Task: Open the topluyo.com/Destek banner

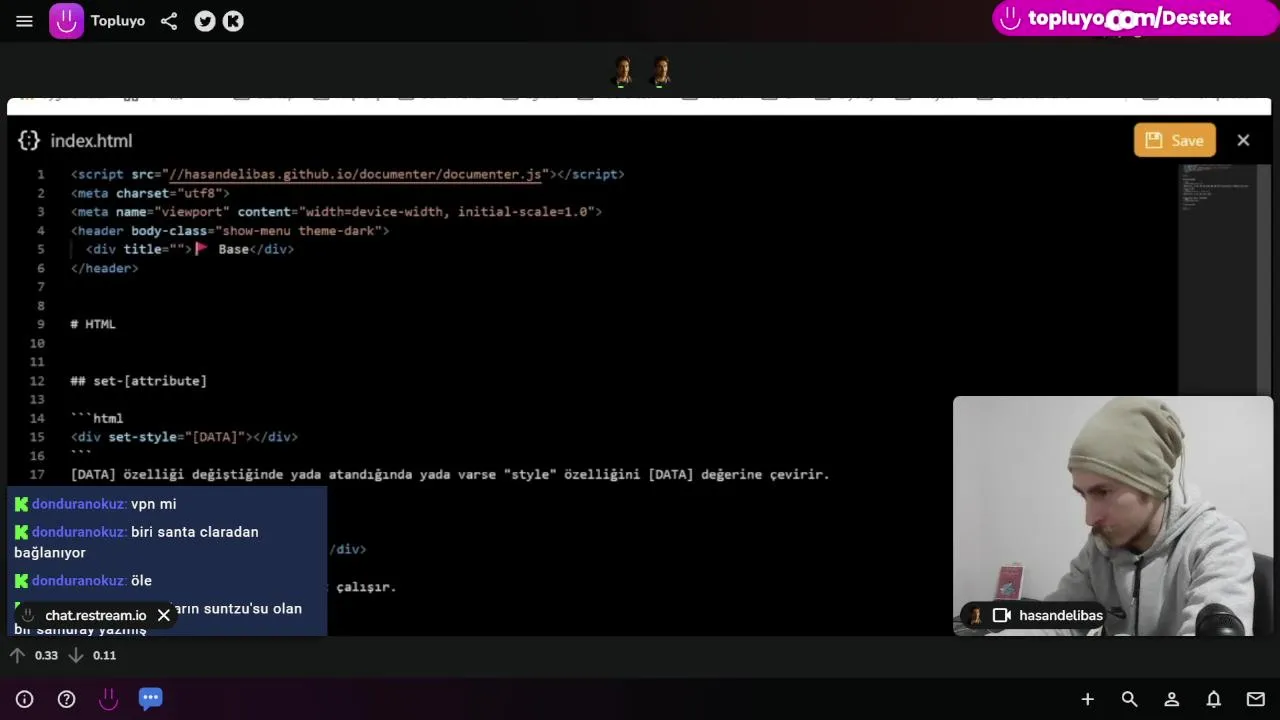Action: point(1134,18)
